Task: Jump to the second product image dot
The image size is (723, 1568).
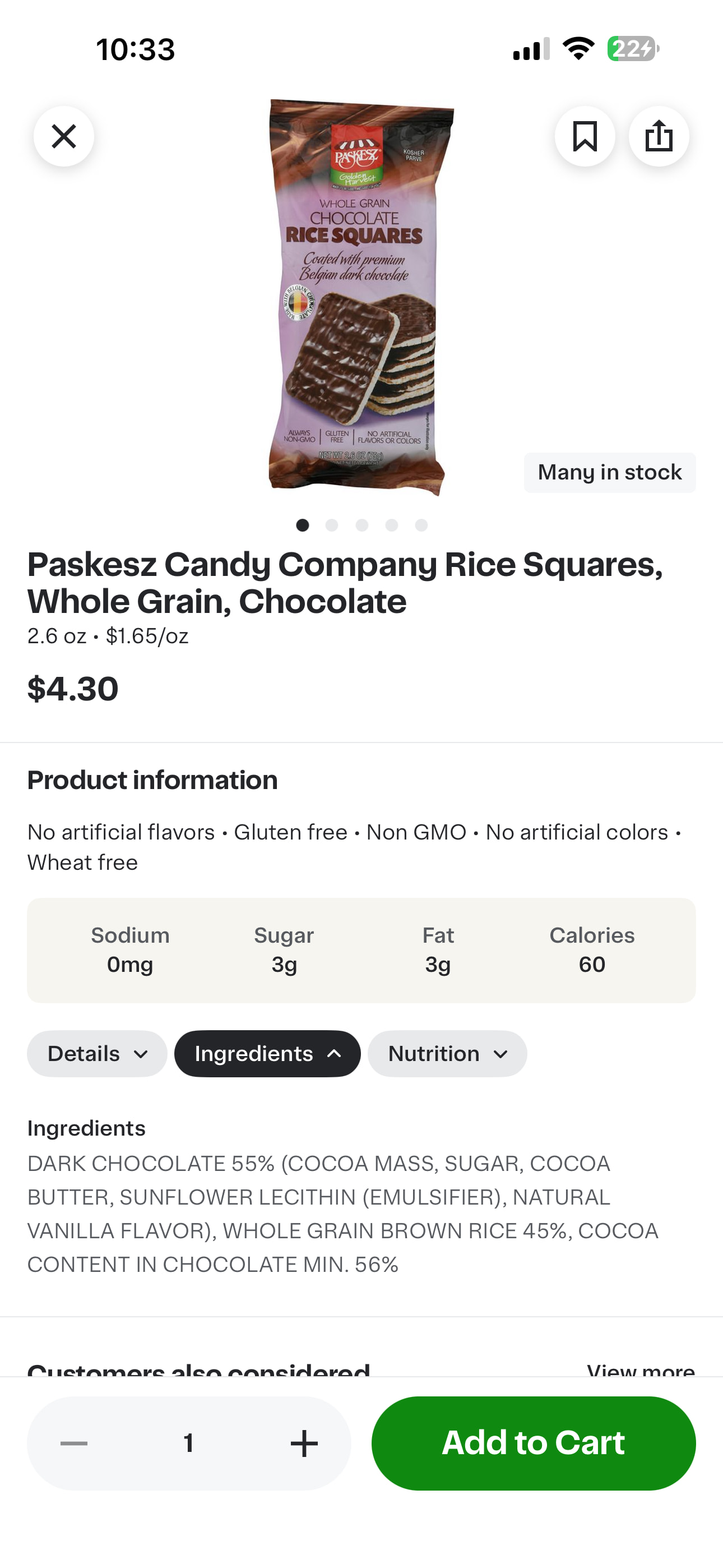Action: [x=332, y=525]
